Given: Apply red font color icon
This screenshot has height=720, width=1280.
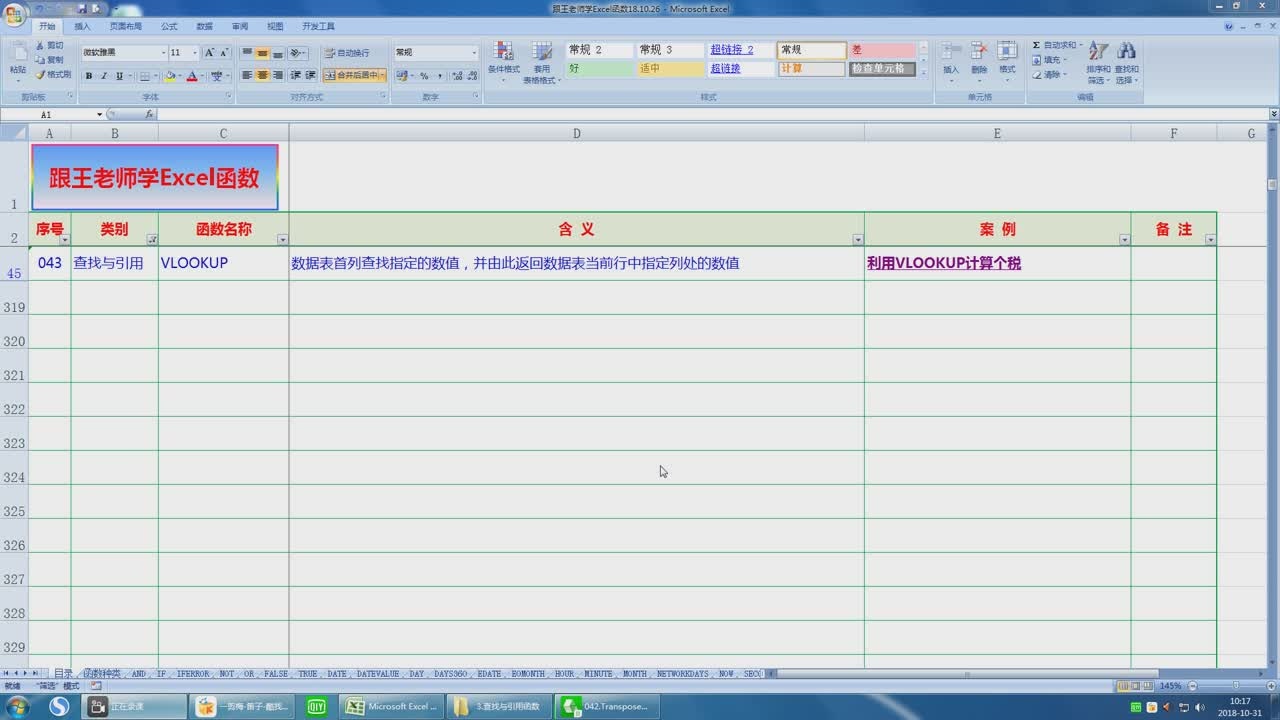Looking at the screenshot, I should (192, 76).
